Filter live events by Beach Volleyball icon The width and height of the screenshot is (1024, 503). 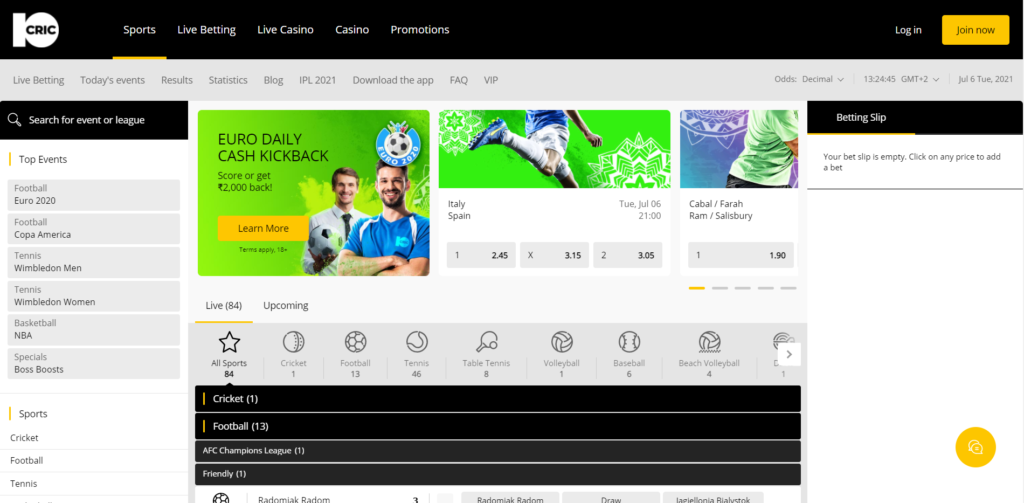click(709, 342)
